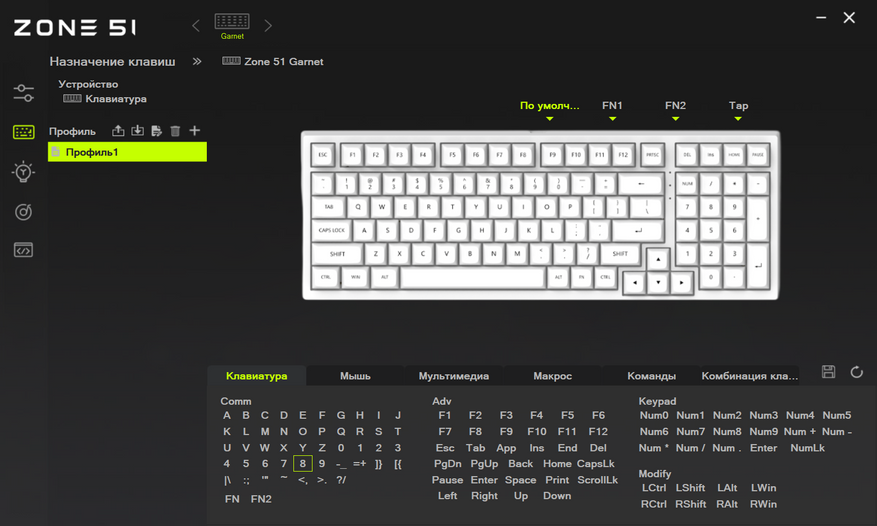Screen dimensions: 877x526
Task: Open the lighting bulb sidebar icon
Action: click(x=23, y=172)
